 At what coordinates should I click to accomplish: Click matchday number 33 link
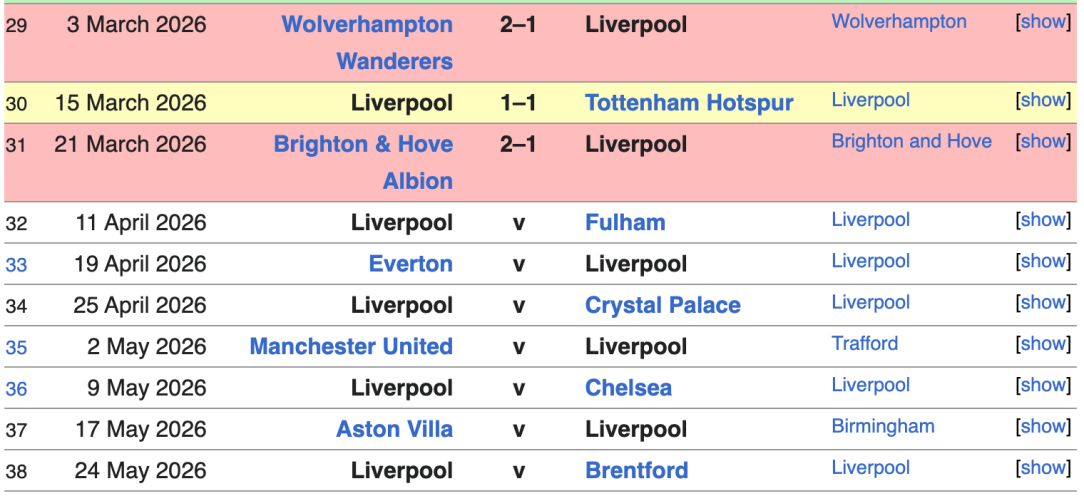click(x=16, y=265)
